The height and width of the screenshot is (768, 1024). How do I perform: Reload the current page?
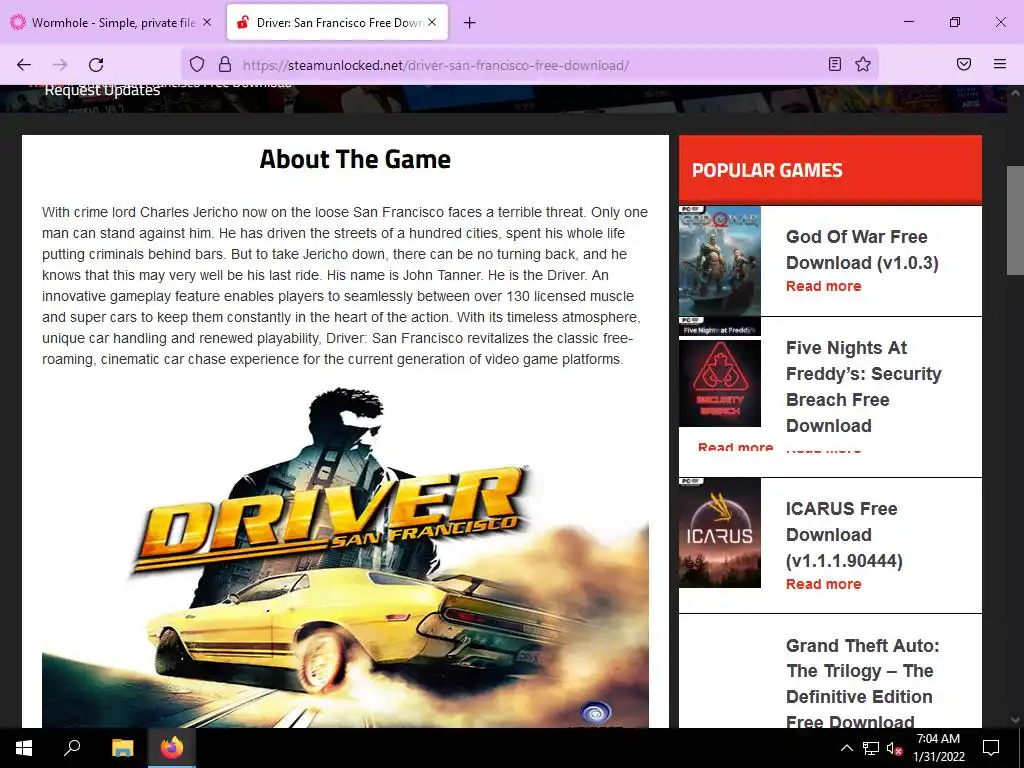click(96, 65)
